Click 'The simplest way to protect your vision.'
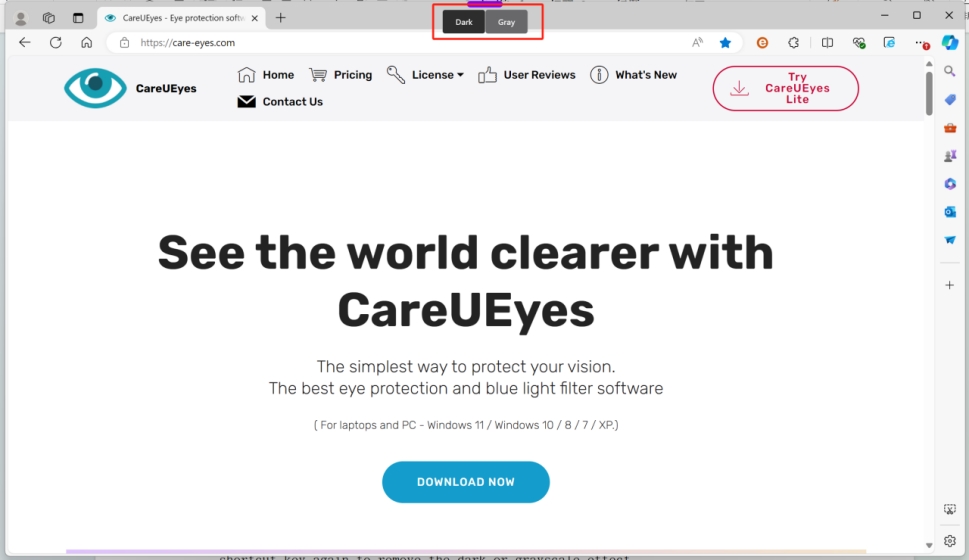 click(x=466, y=367)
